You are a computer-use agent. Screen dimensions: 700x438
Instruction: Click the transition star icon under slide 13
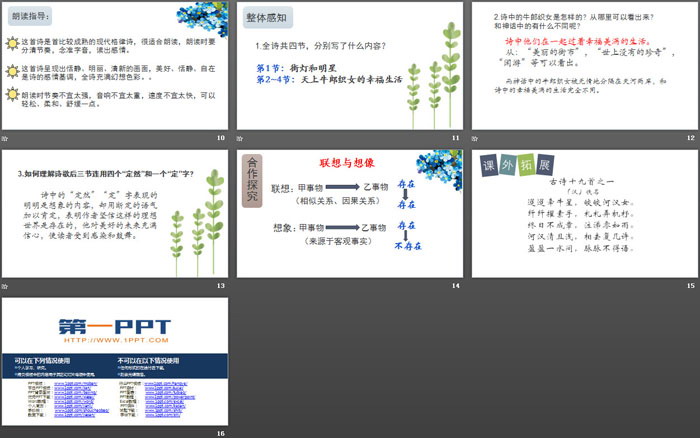(5, 286)
